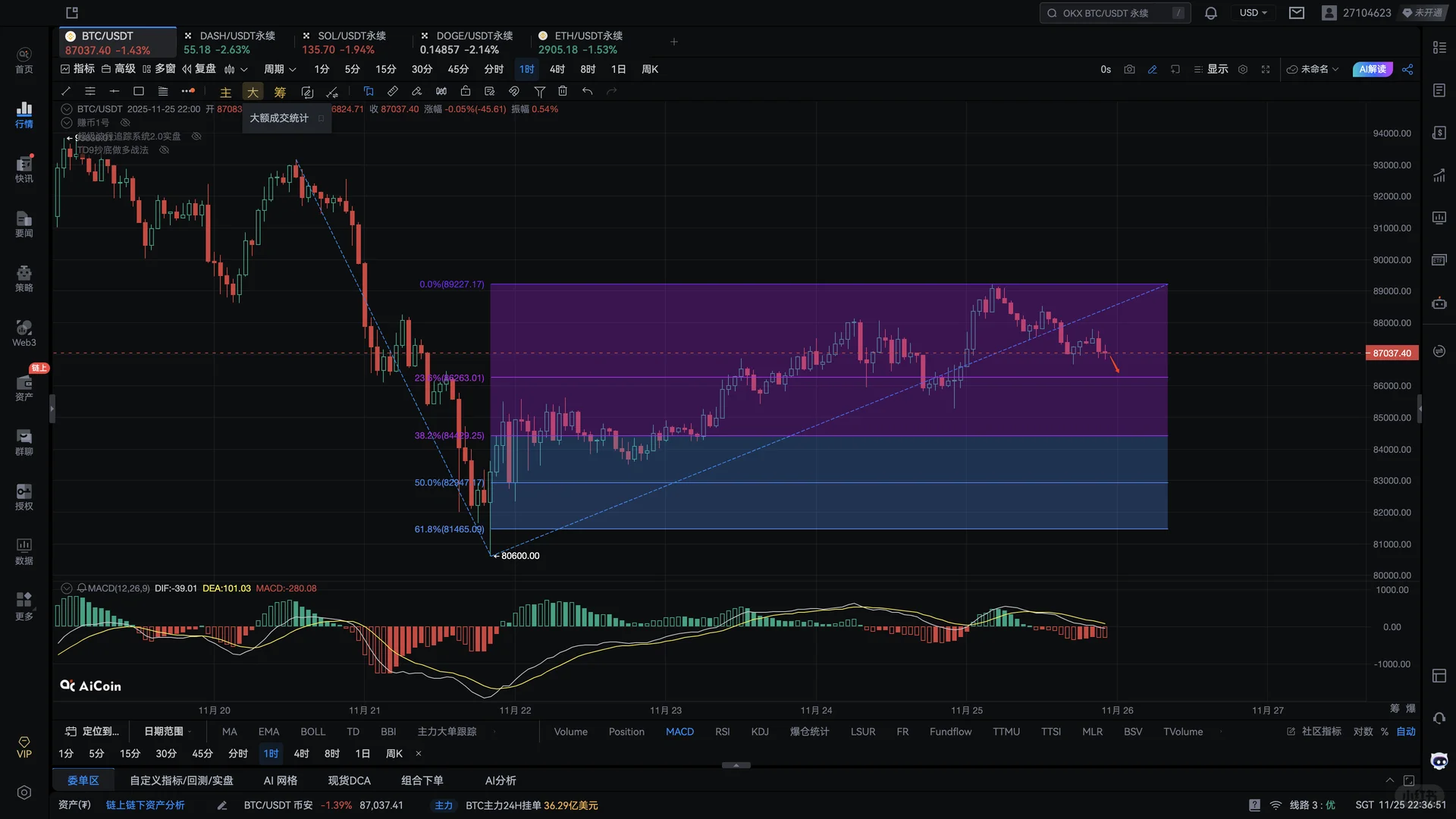The image size is (1456, 819).
Task: Open the 快讯 news sidebar icon
Action: tap(24, 168)
